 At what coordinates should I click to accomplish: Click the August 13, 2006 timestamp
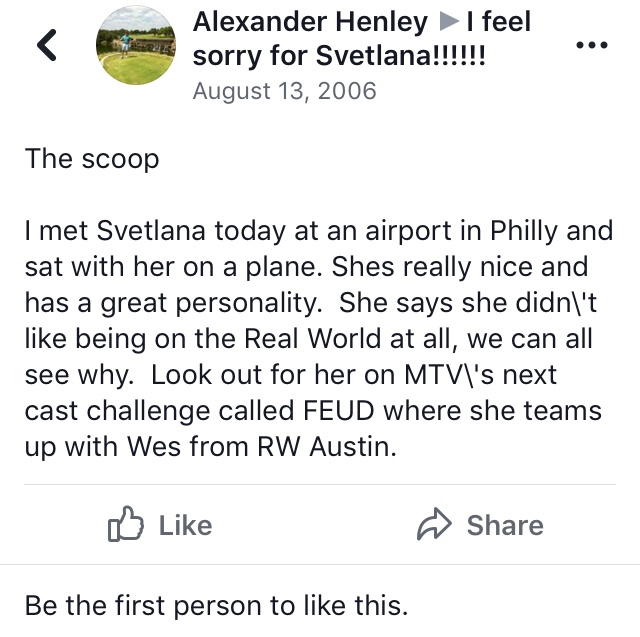(x=284, y=91)
